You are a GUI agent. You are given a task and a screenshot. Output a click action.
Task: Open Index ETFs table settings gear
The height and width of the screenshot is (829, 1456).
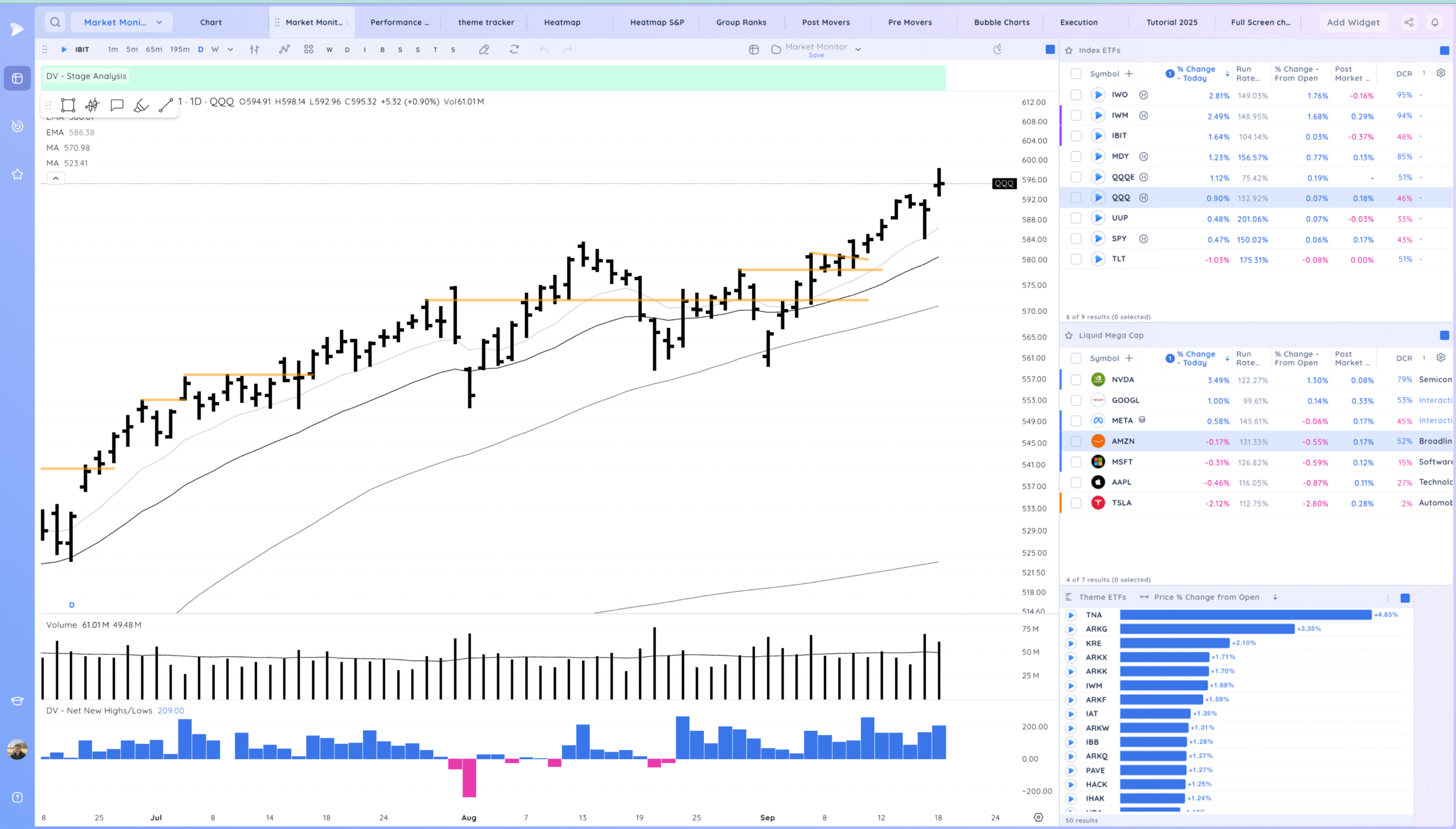1441,73
